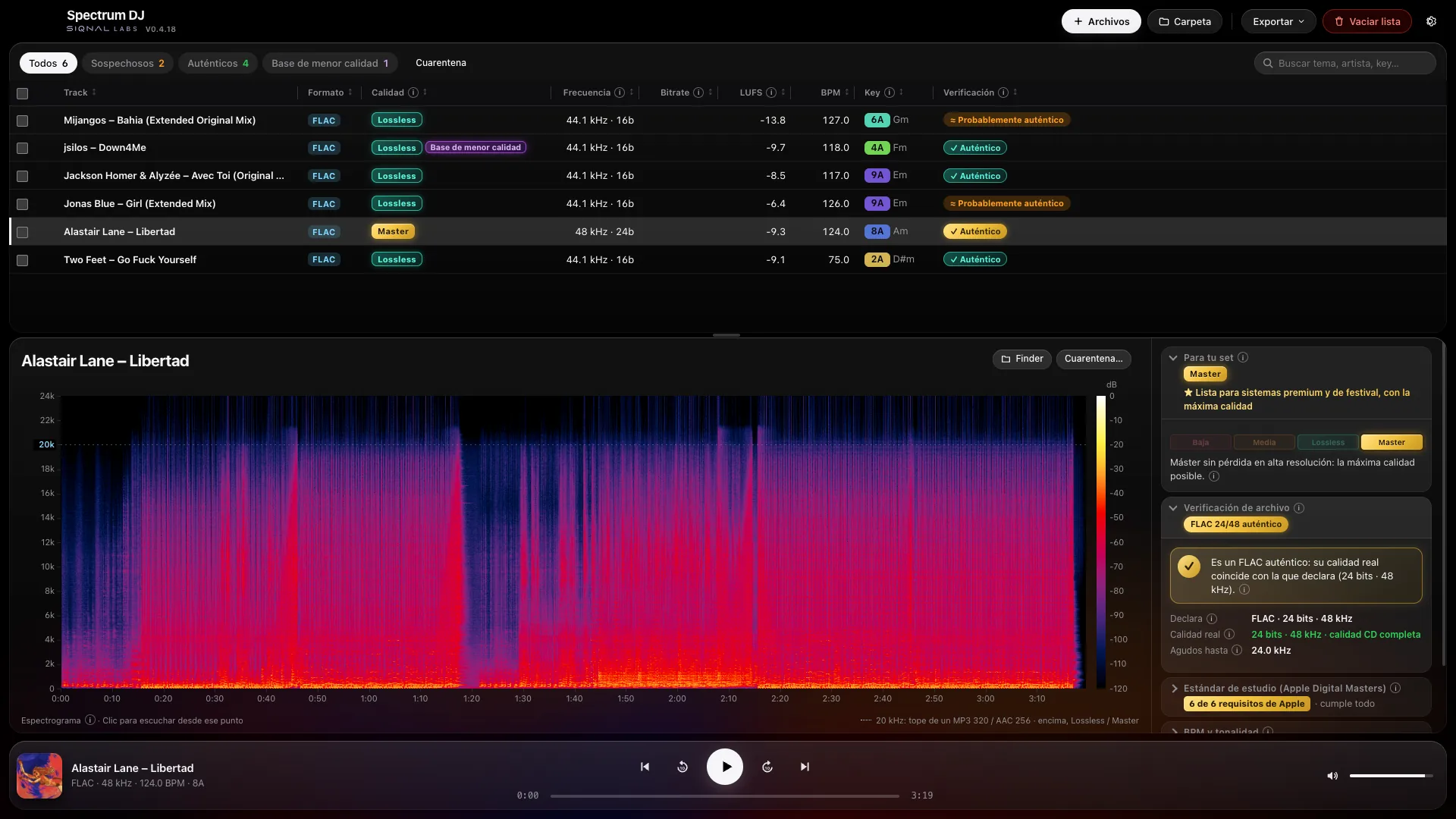Click the play button in the player
Screen dimensions: 1456x819
tap(725, 767)
